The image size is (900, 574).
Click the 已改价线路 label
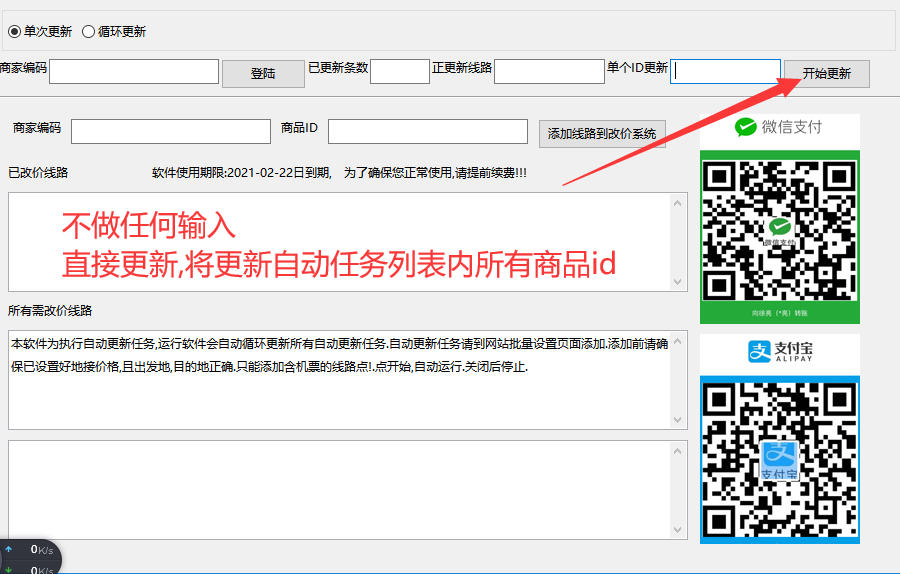(38, 173)
